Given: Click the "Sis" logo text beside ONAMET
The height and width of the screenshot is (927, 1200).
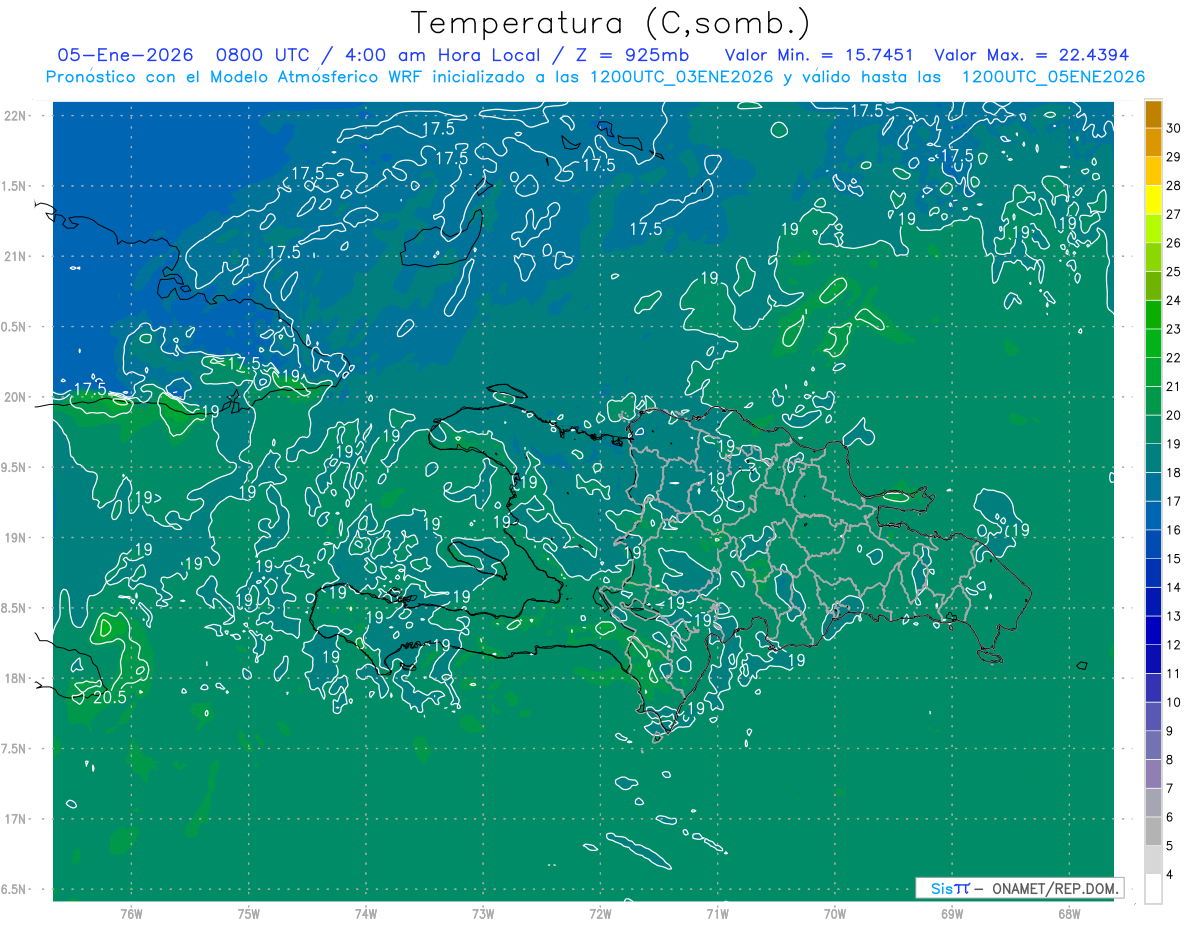Looking at the screenshot, I should pyautogui.click(x=941, y=888).
